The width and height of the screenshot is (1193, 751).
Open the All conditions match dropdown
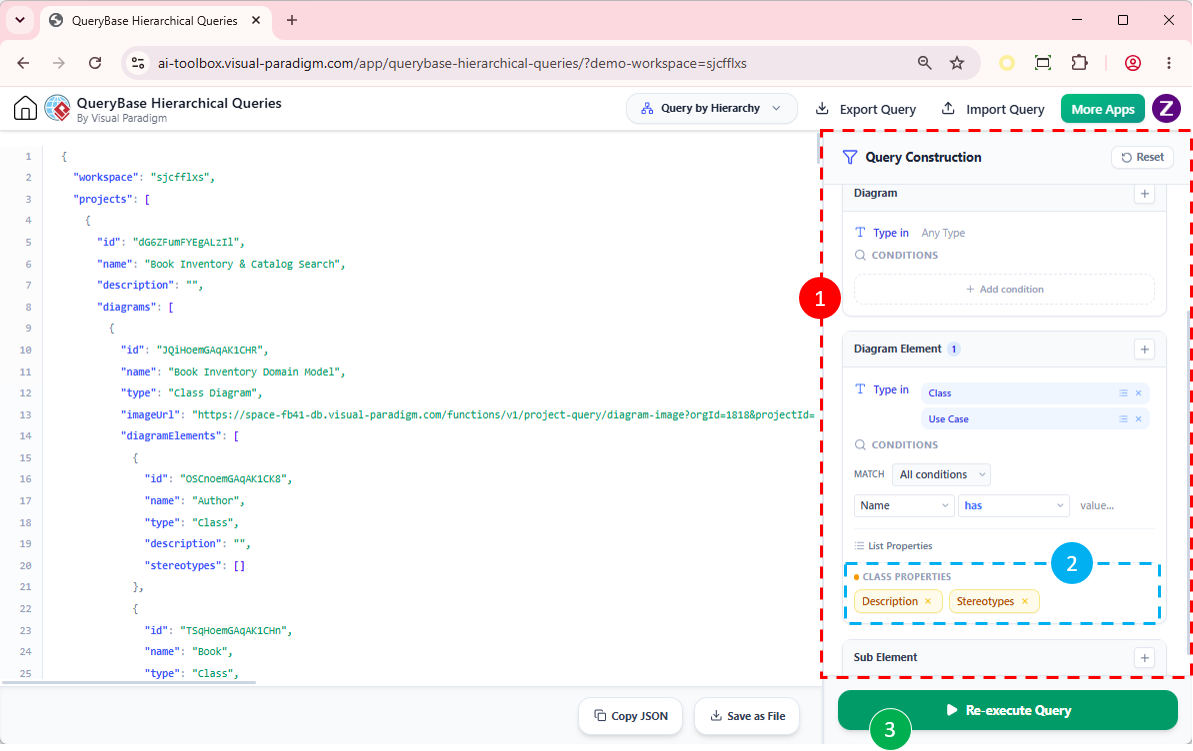(x=942, y=475)
